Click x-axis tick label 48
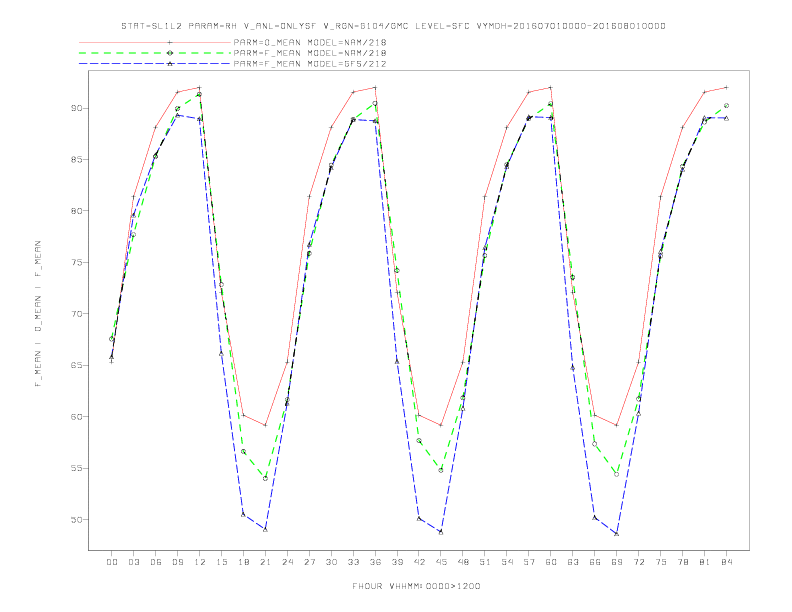Screen dimensions: 792x612 [x=463, y=562]
